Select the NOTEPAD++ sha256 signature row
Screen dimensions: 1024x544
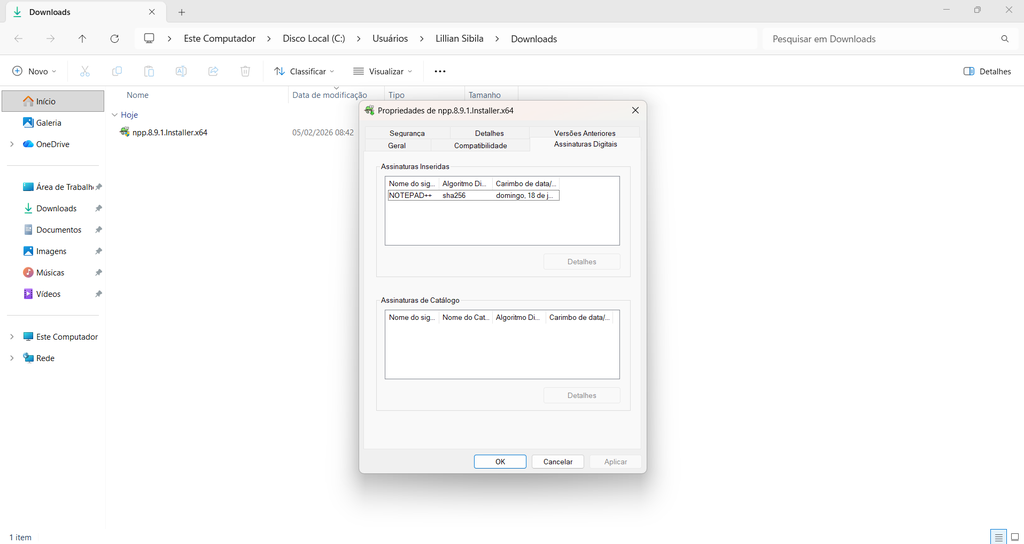pos(473,195)
